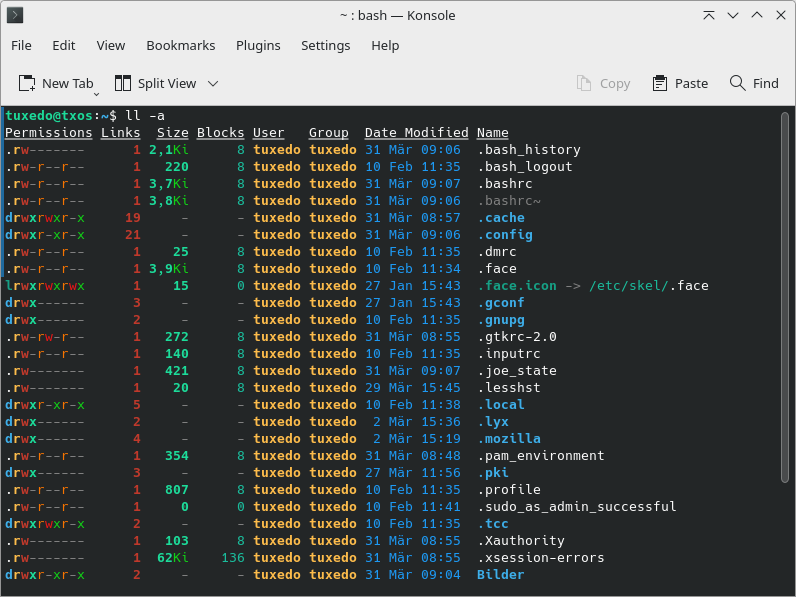Click the .dmrc file name

496,252
